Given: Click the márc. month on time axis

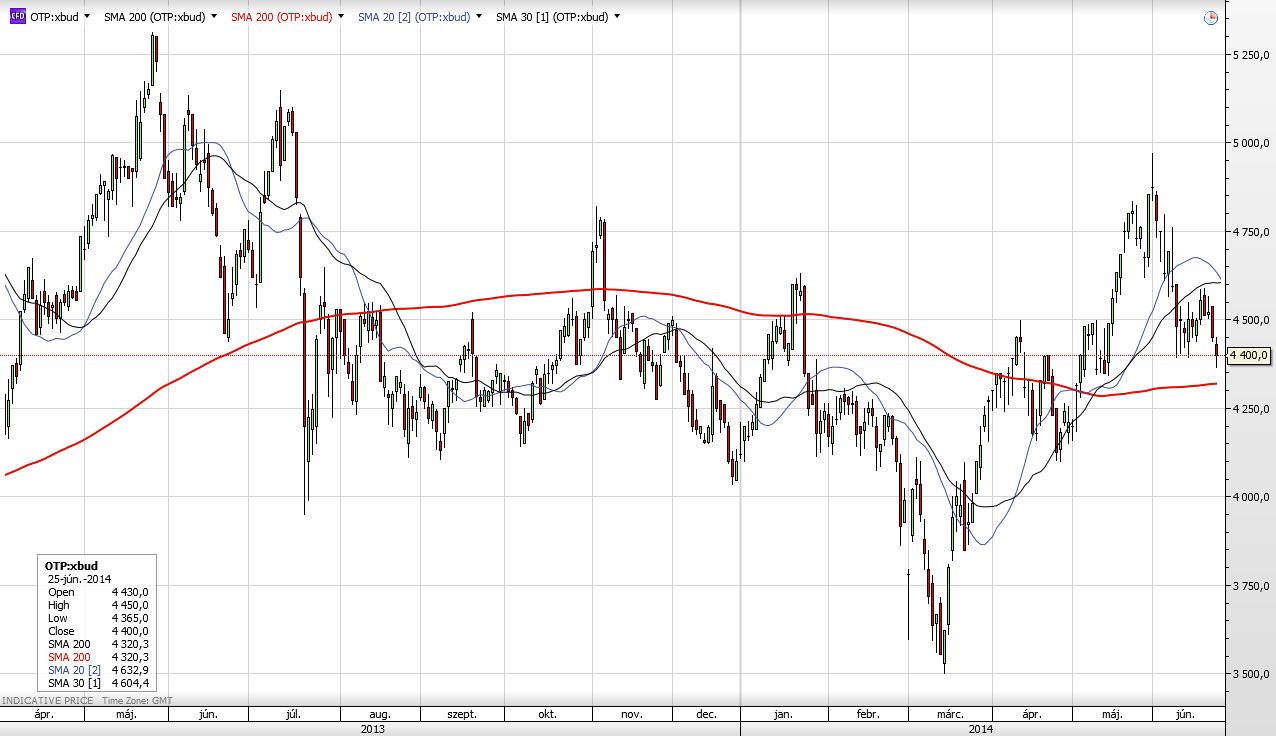Looking at the screenshot, I should [950, 715].
